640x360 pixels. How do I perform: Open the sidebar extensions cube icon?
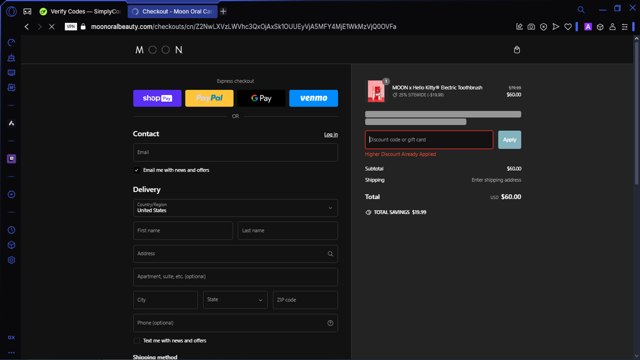pyautogui.click(x=11, y=245)
